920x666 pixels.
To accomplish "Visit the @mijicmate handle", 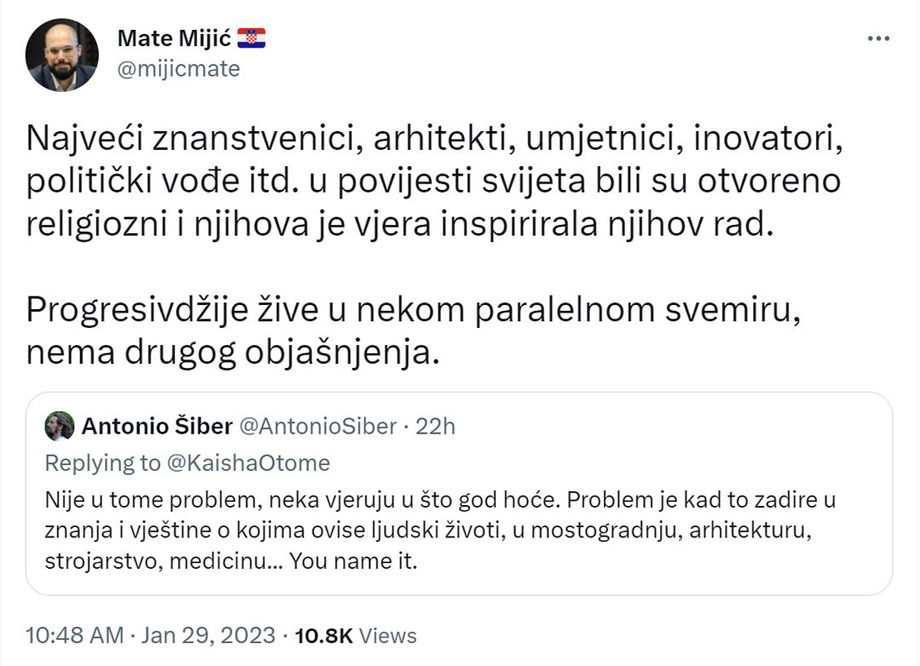I will pyautogui.click(x=178, y=70).
